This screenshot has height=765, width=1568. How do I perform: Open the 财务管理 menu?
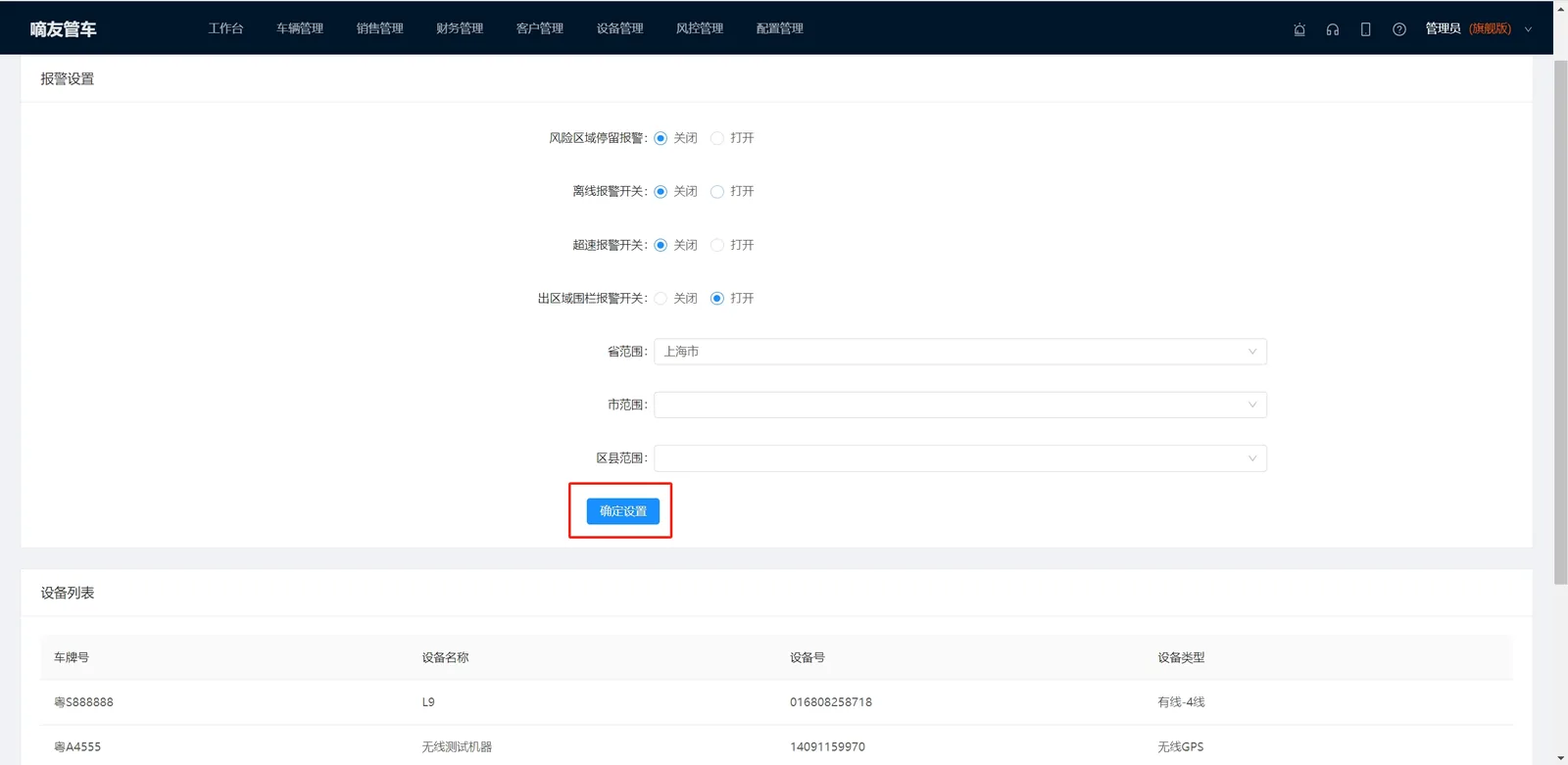(x=460, y=28)
